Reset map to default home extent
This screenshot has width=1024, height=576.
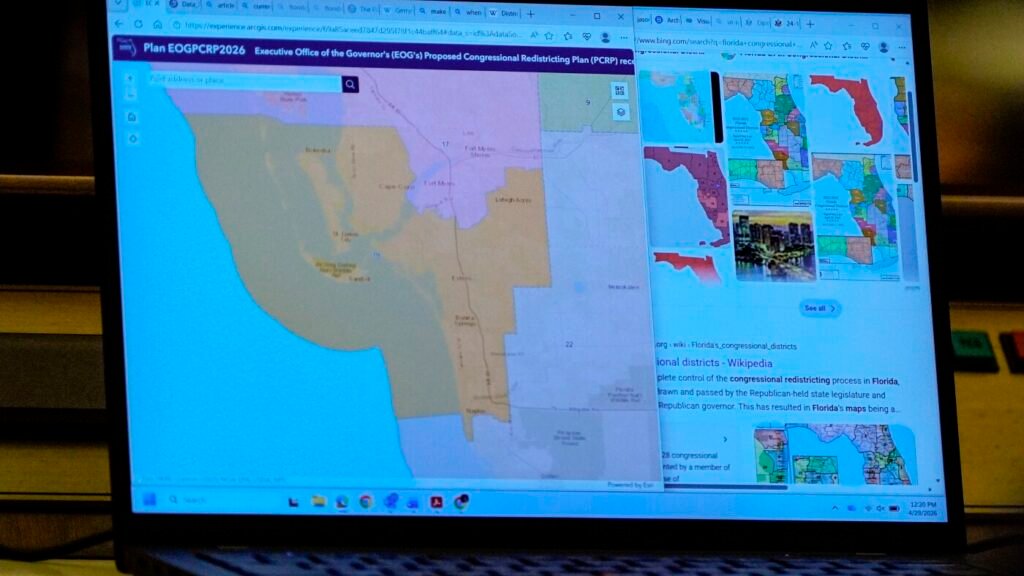132,117
